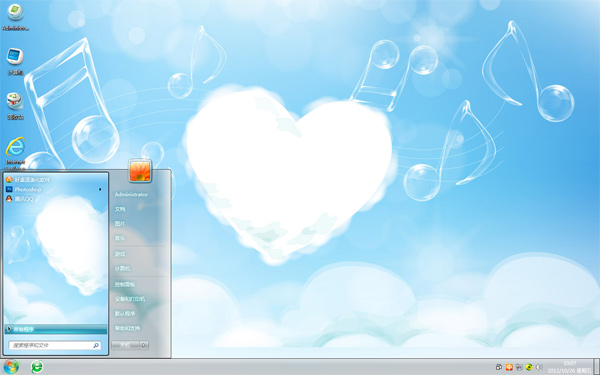This screenshot has height=375, width=600.
Task: Open 文档 (Documents) in Start menu
Action: 120,209
